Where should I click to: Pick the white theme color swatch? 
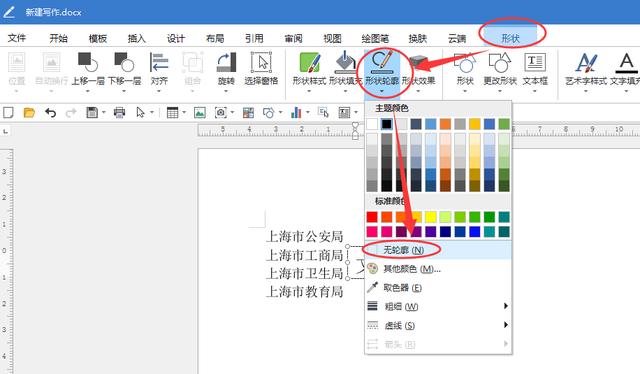click(x=372, y=124)
